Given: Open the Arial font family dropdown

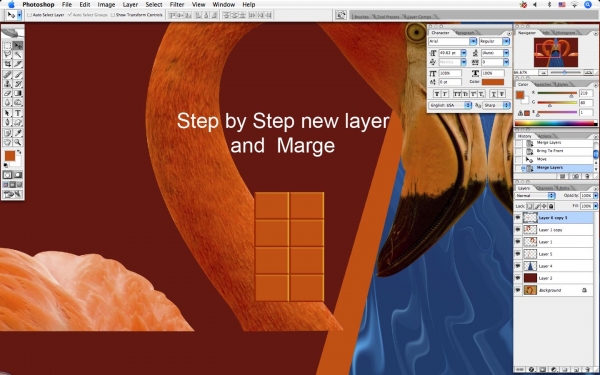Looking at the screenshot, I should (x=473, y=41).
